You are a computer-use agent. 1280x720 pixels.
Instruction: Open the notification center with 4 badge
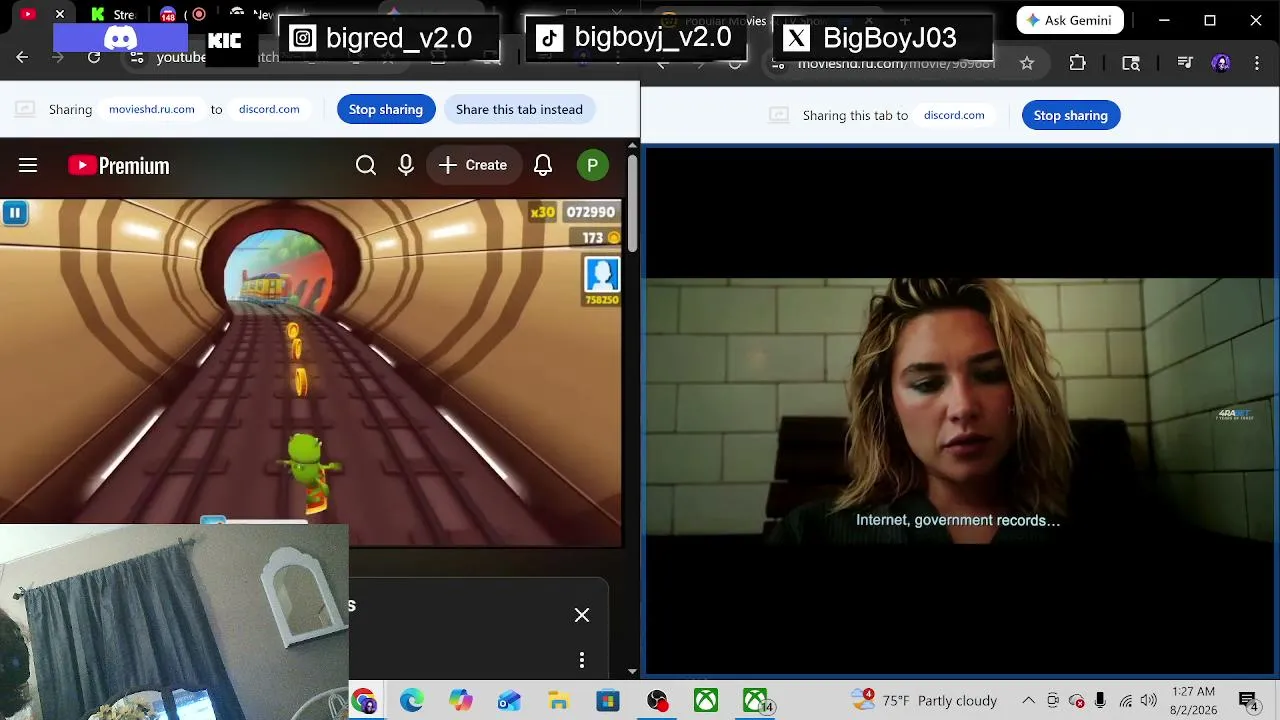coord(1249,701)
